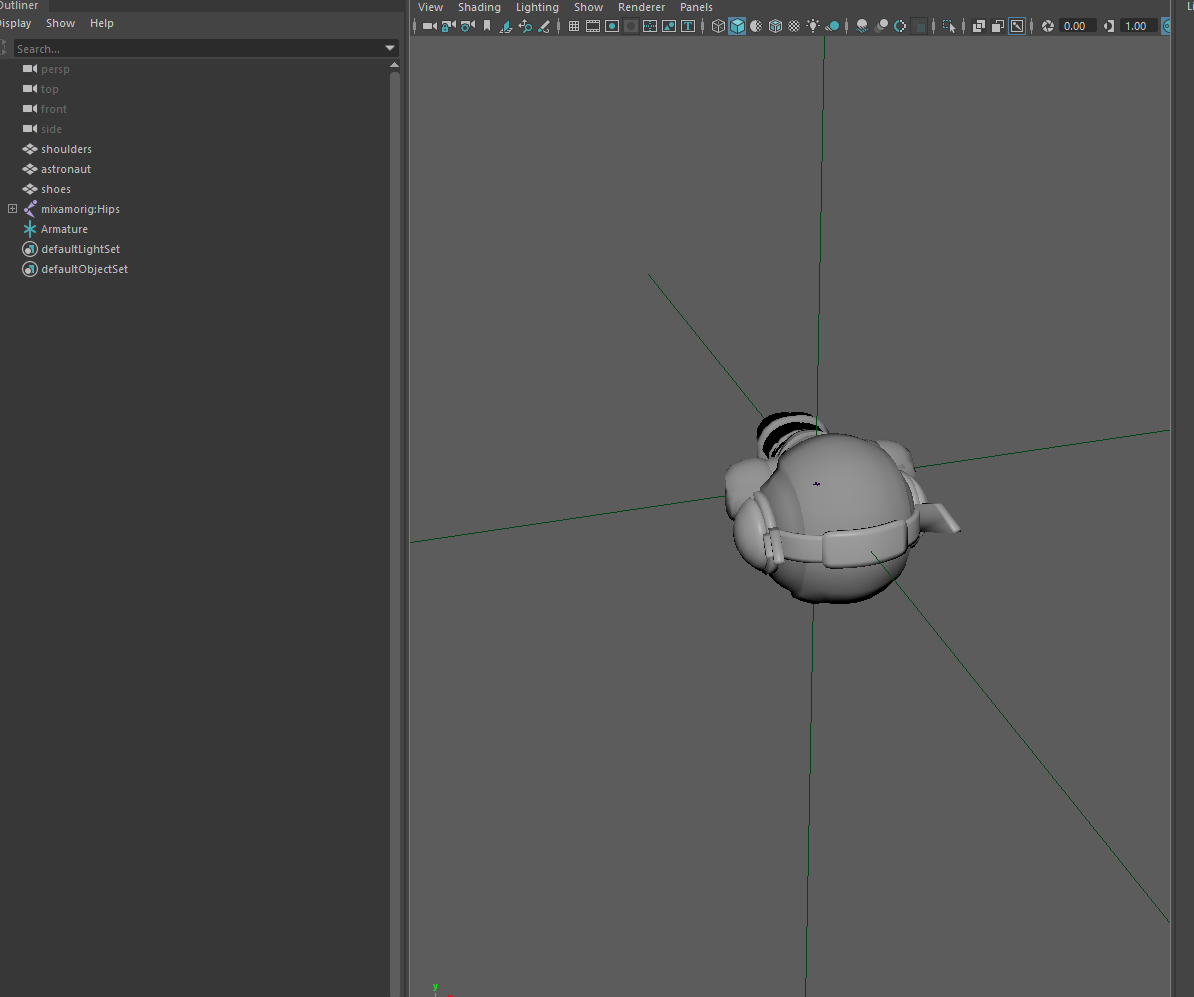Open the Outliner search filter dropdown
This screenshot has width=1194, height=997.
390,48
